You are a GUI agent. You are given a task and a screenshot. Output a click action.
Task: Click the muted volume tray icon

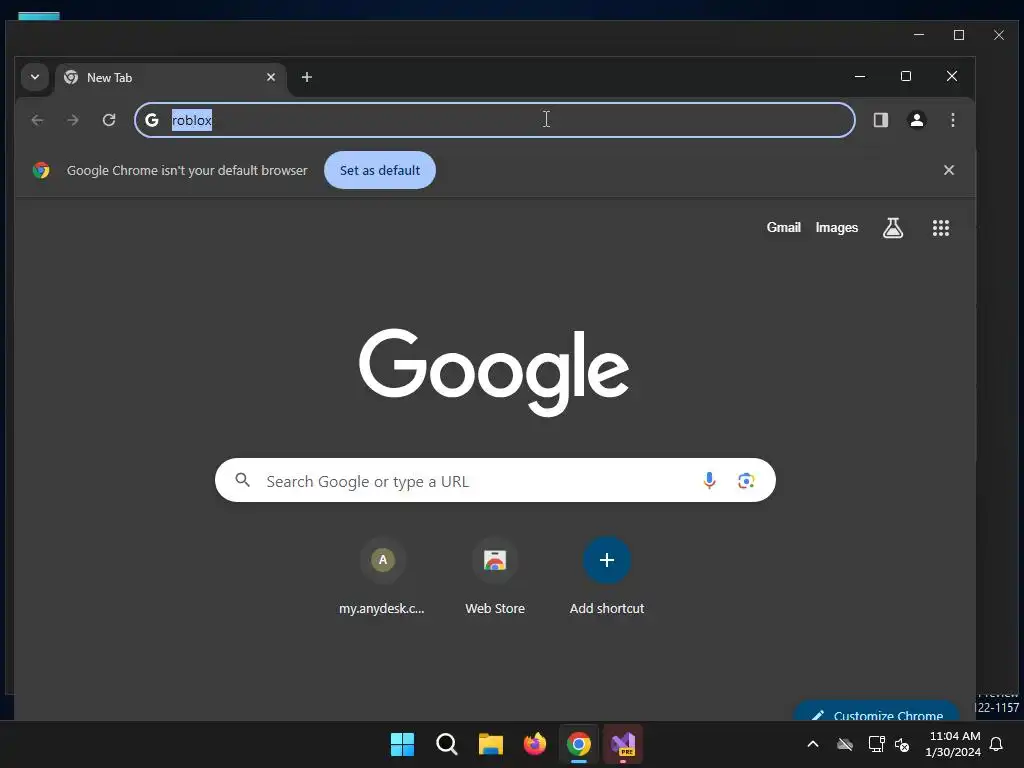point(903,744)
